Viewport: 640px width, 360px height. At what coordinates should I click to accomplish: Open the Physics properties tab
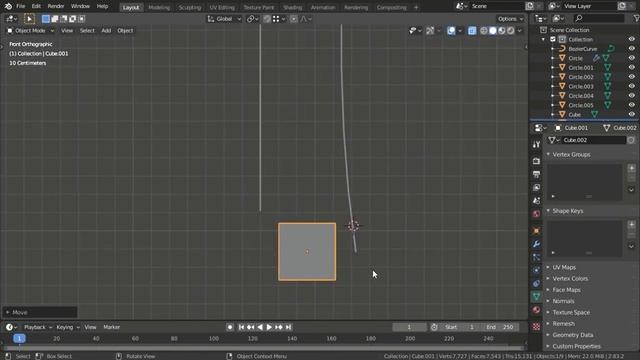[536, 270]
